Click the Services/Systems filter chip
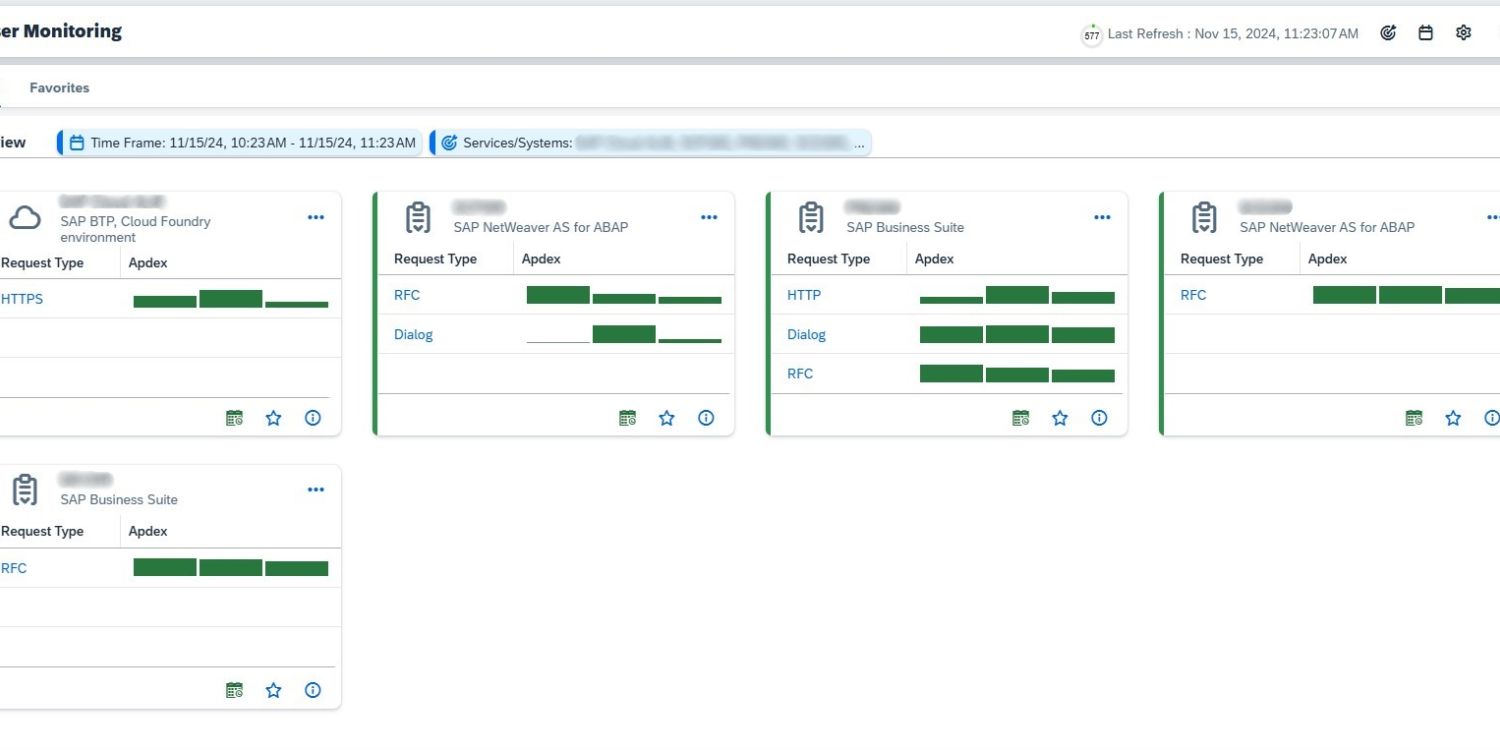Image resolution: width=1500 pixels, height=750 pixels. coord(652,143)
